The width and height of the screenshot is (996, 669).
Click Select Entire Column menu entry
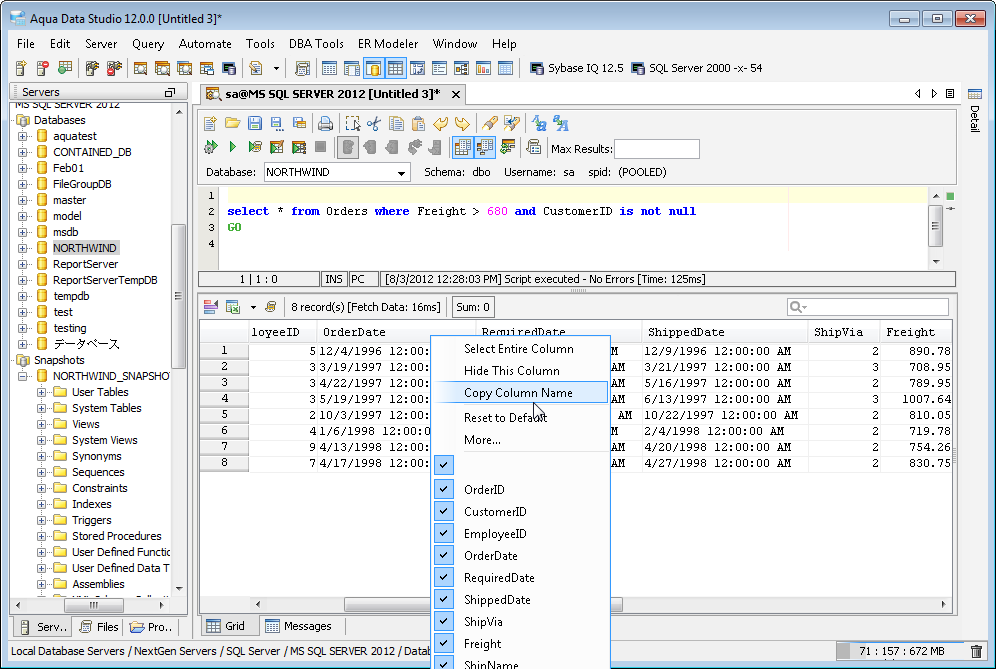[x=519, y=349]
